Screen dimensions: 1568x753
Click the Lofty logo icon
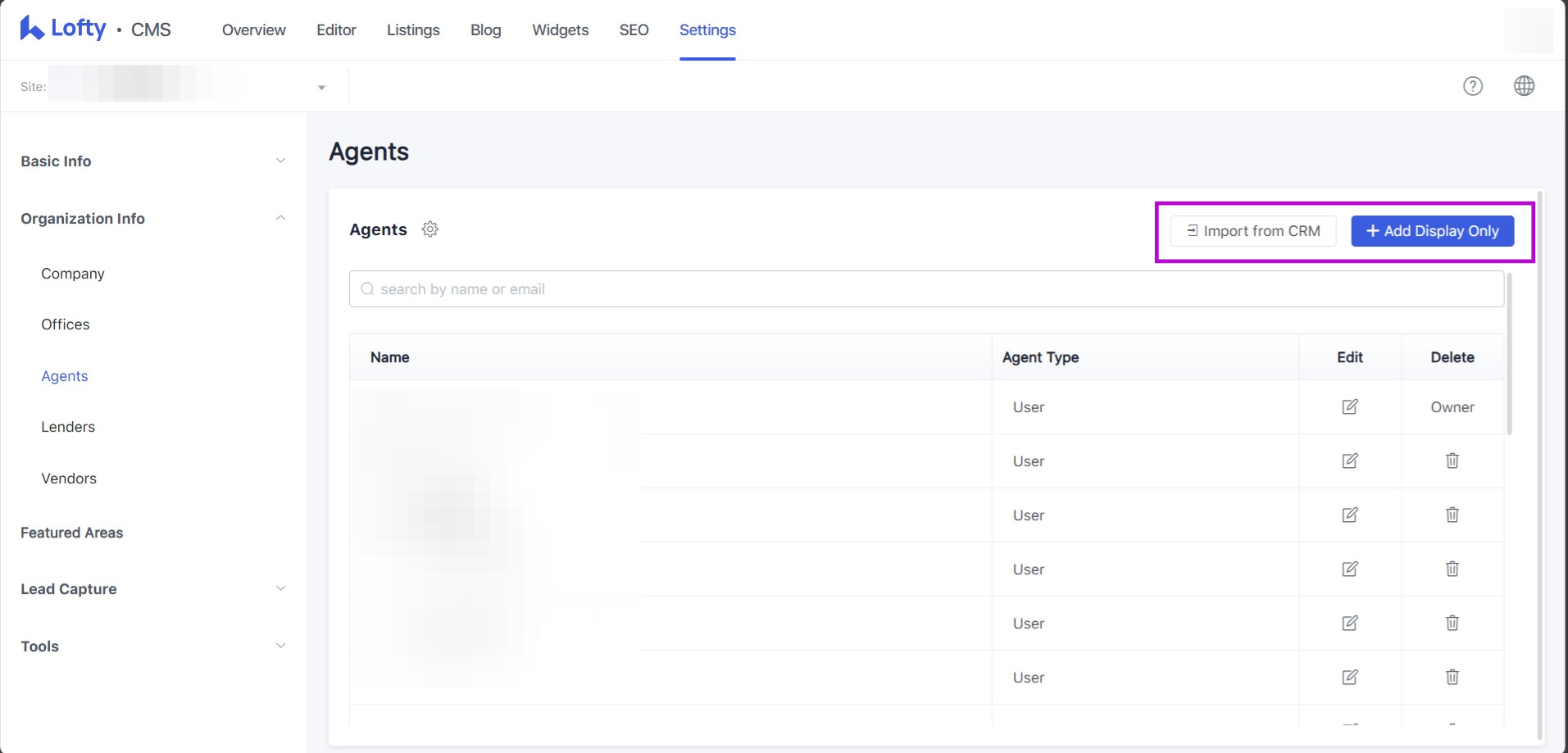pyautogui.click(x=32, y=29)
